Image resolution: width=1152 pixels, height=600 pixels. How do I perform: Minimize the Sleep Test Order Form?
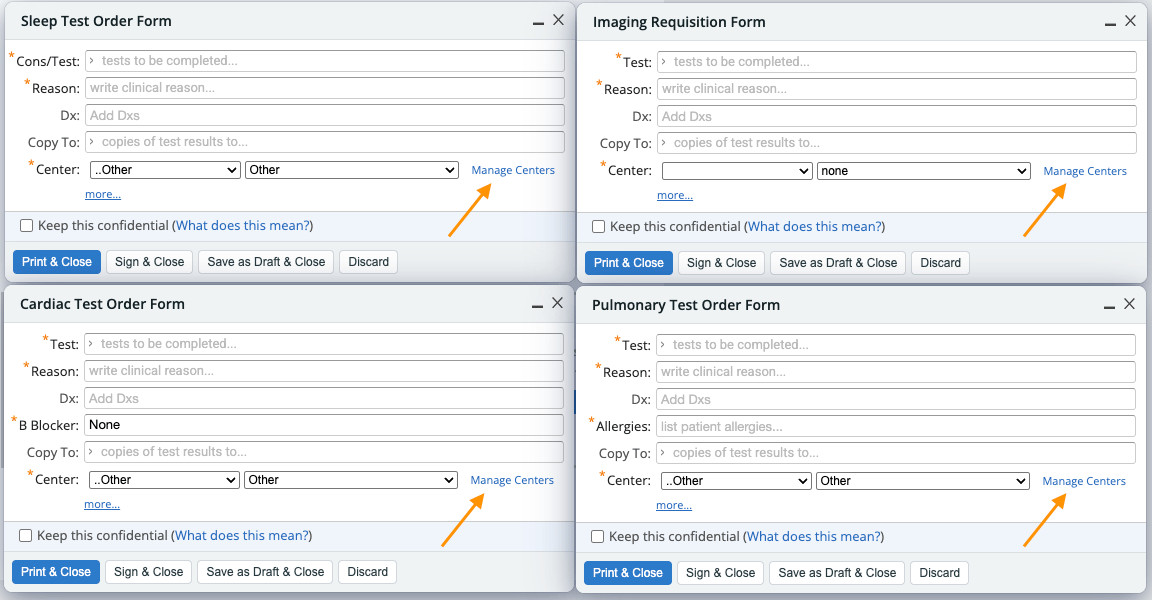(x=539, y=23)
